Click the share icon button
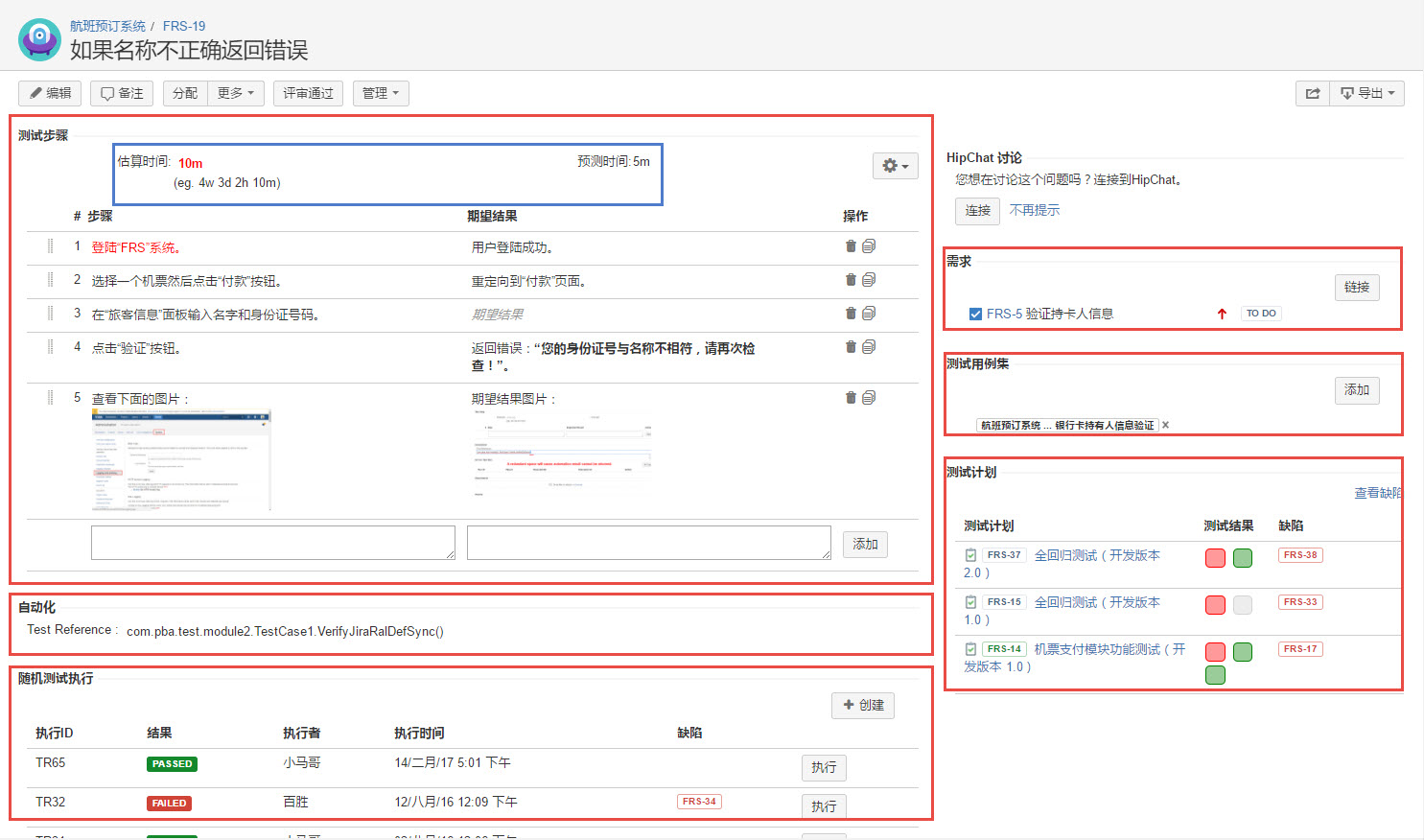The width and height of the screenshot is (1424, 840). 1313,93
